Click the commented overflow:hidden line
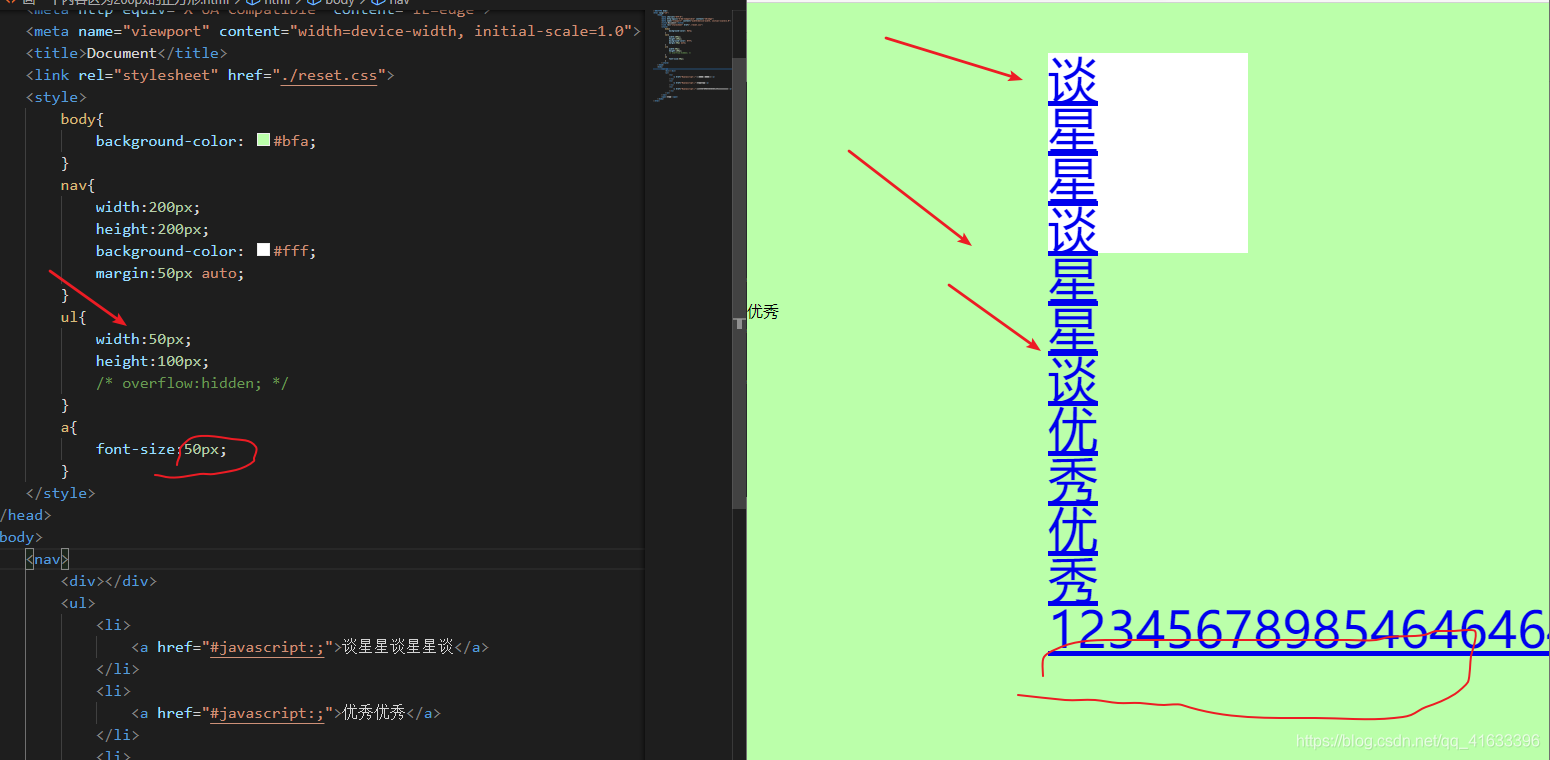Viewport: 1550px width, 760px height. point(192,383)
